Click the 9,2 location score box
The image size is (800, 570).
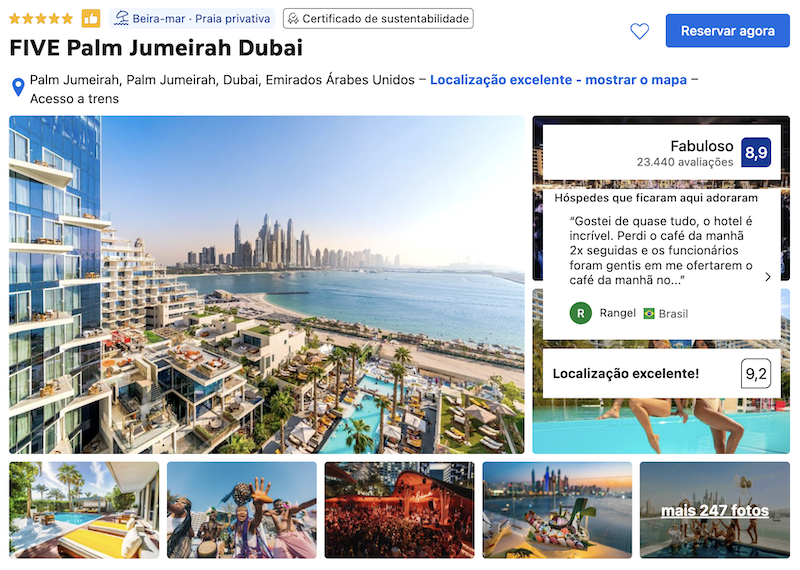756,374
